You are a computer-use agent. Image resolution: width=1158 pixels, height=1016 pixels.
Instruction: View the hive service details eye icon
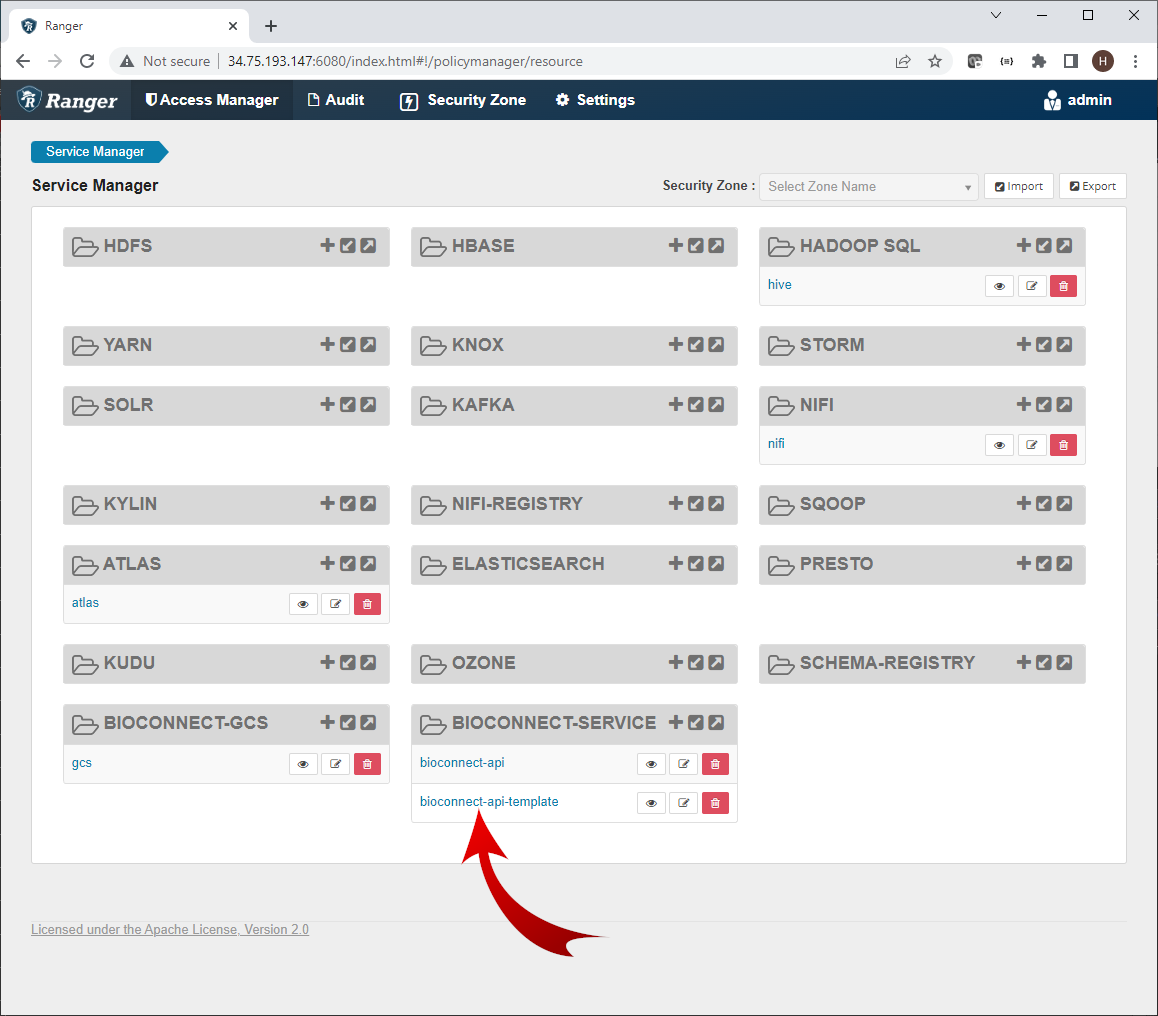(999, 286)
